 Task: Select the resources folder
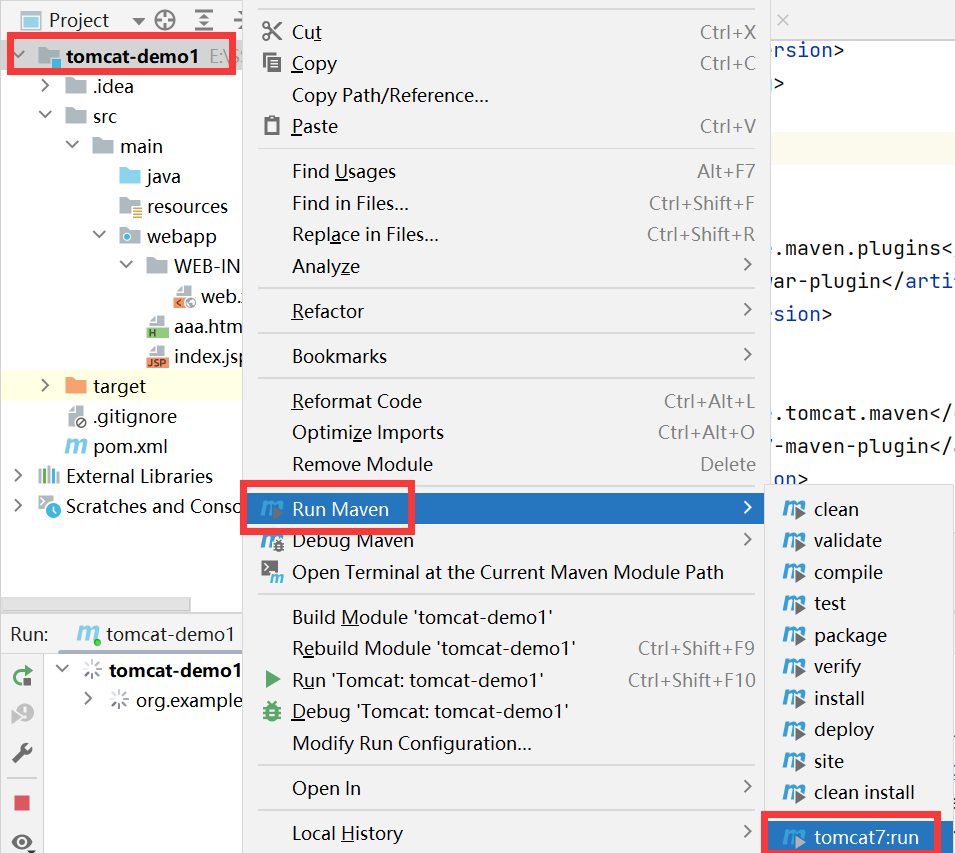[x=174, y=206]
